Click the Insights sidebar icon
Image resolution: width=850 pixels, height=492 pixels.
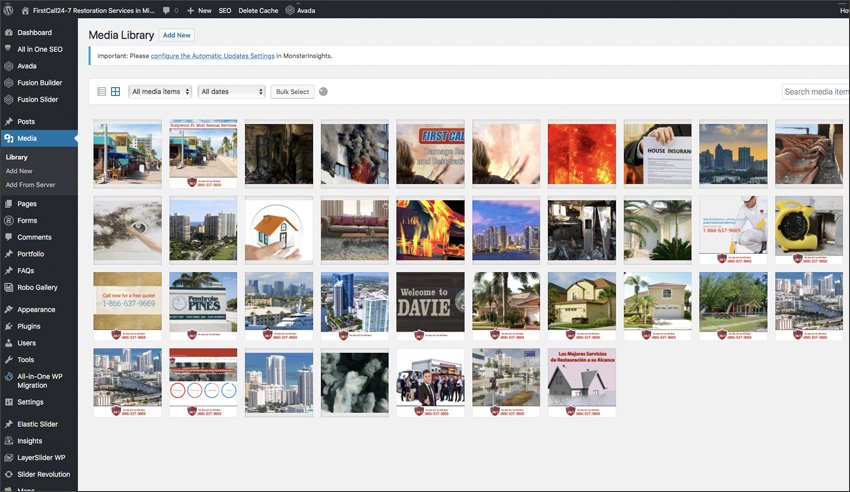point(9,441)
